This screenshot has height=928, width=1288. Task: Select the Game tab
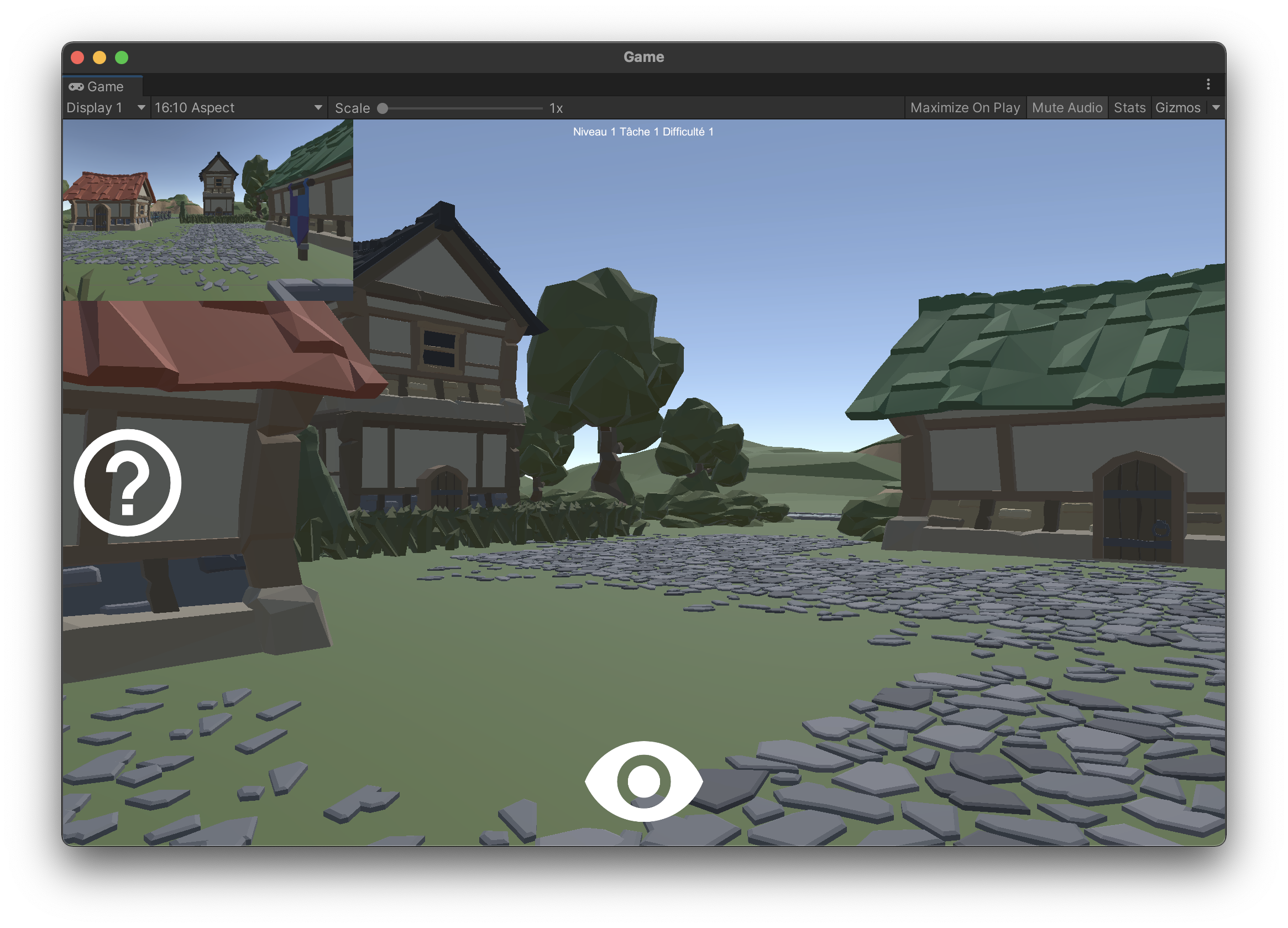tap(104, 86)
